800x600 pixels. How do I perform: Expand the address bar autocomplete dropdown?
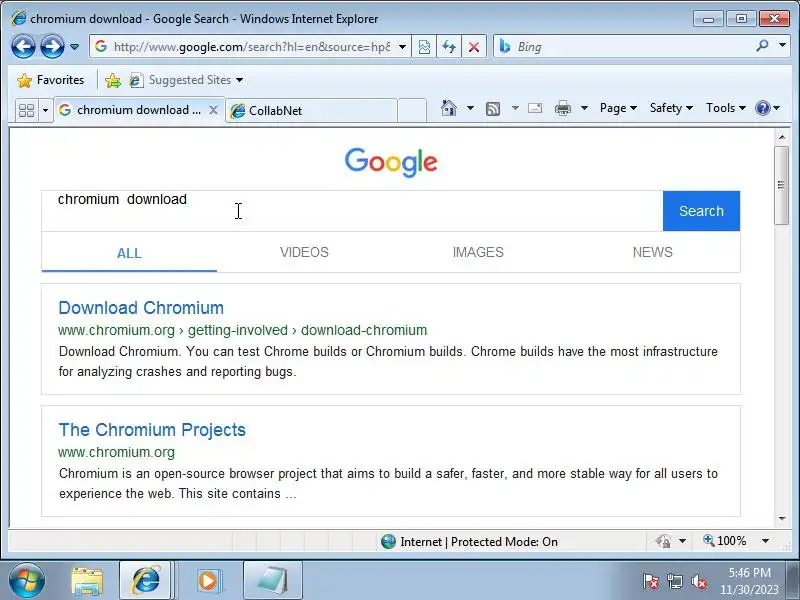(403, 47)
